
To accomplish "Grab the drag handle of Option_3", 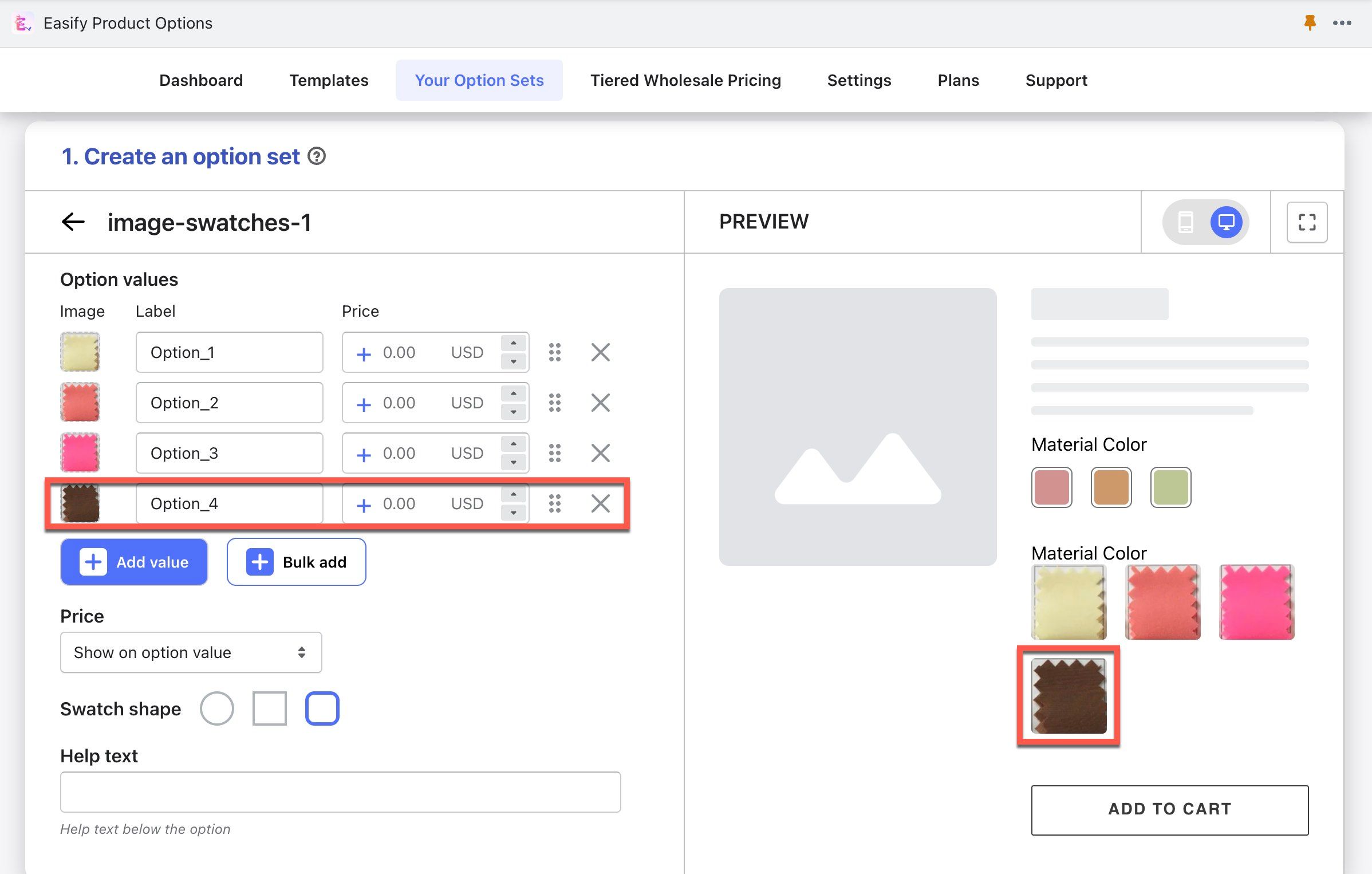I will click(x=554, y=453).
